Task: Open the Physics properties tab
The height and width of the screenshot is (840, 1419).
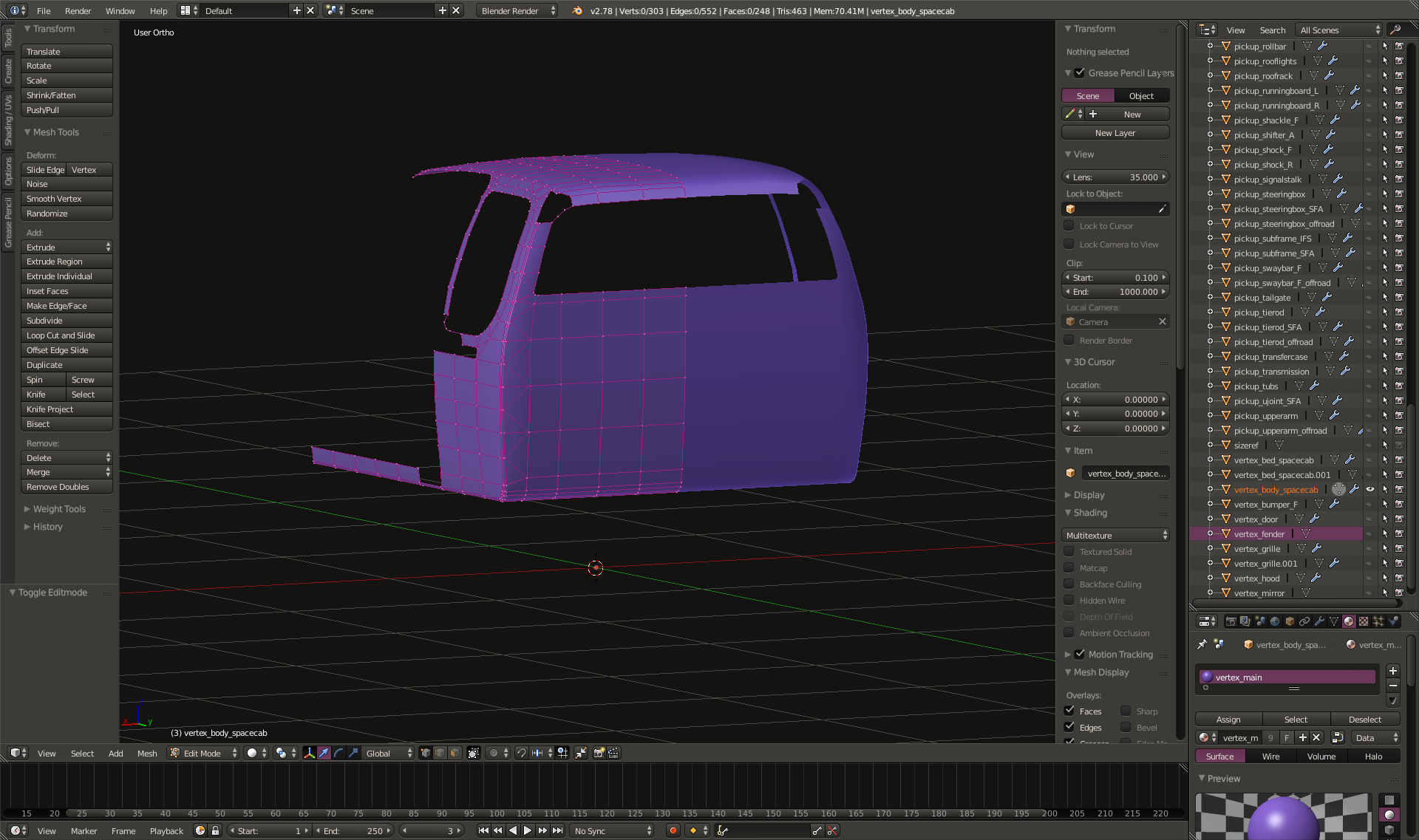Action: click(1393, 621)
